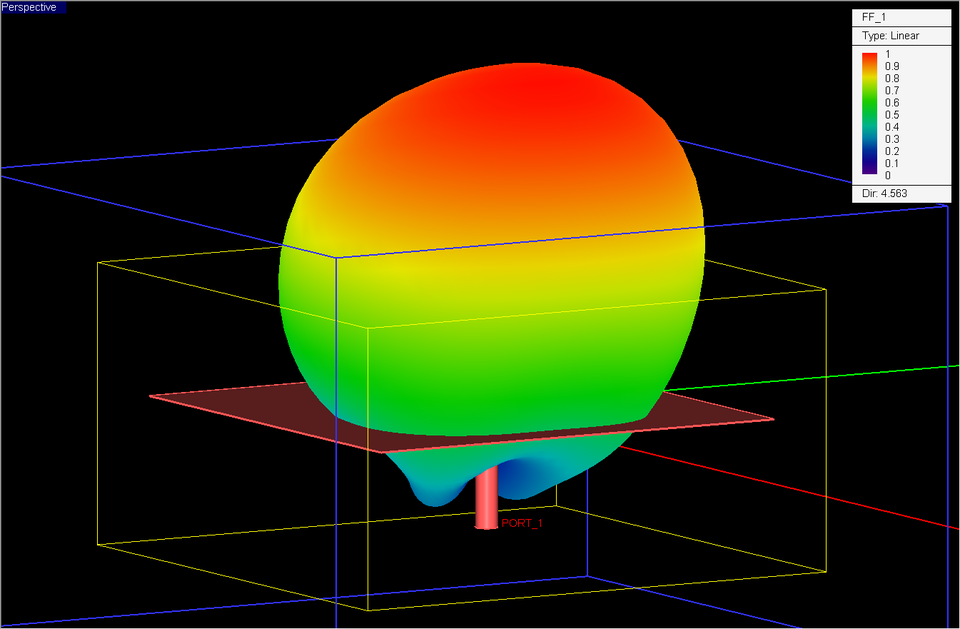Click the Dir: 4.563 directivity readout

click(x=885, y=193)
